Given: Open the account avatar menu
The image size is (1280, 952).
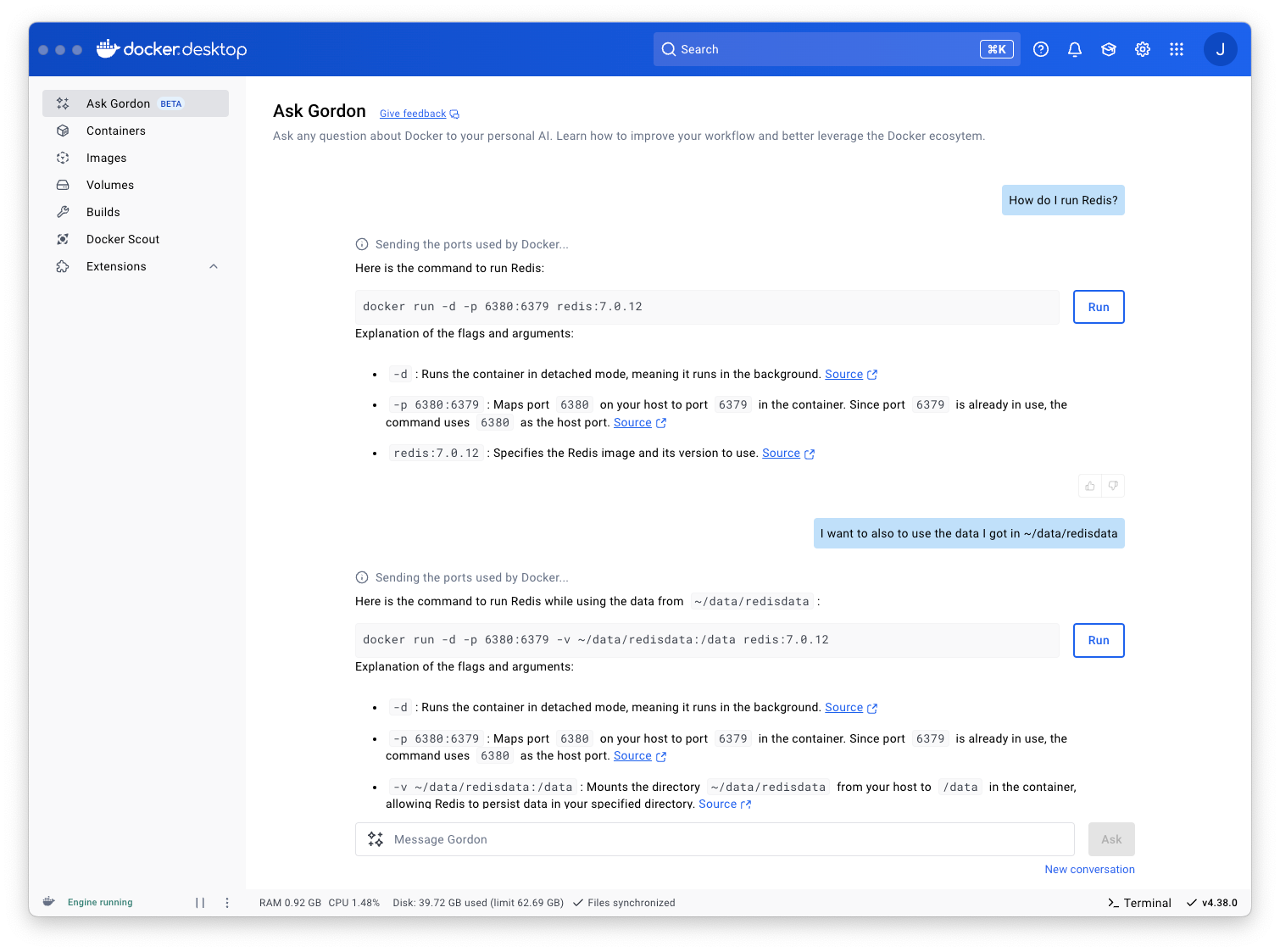Looking at the screenshot, I should [x=1221, y=49].
